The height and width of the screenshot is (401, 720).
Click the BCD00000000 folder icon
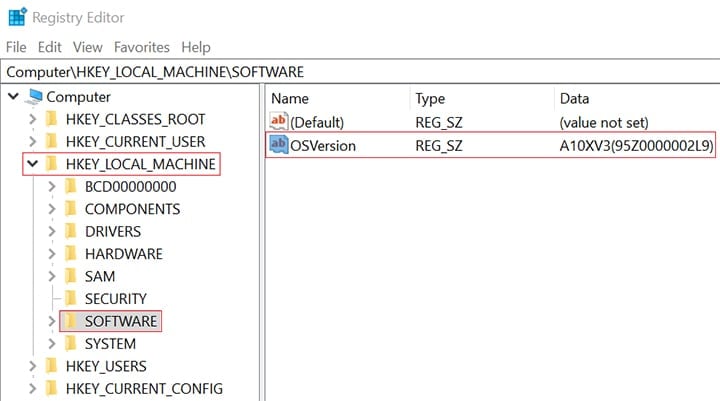click(x=71, y=186)
